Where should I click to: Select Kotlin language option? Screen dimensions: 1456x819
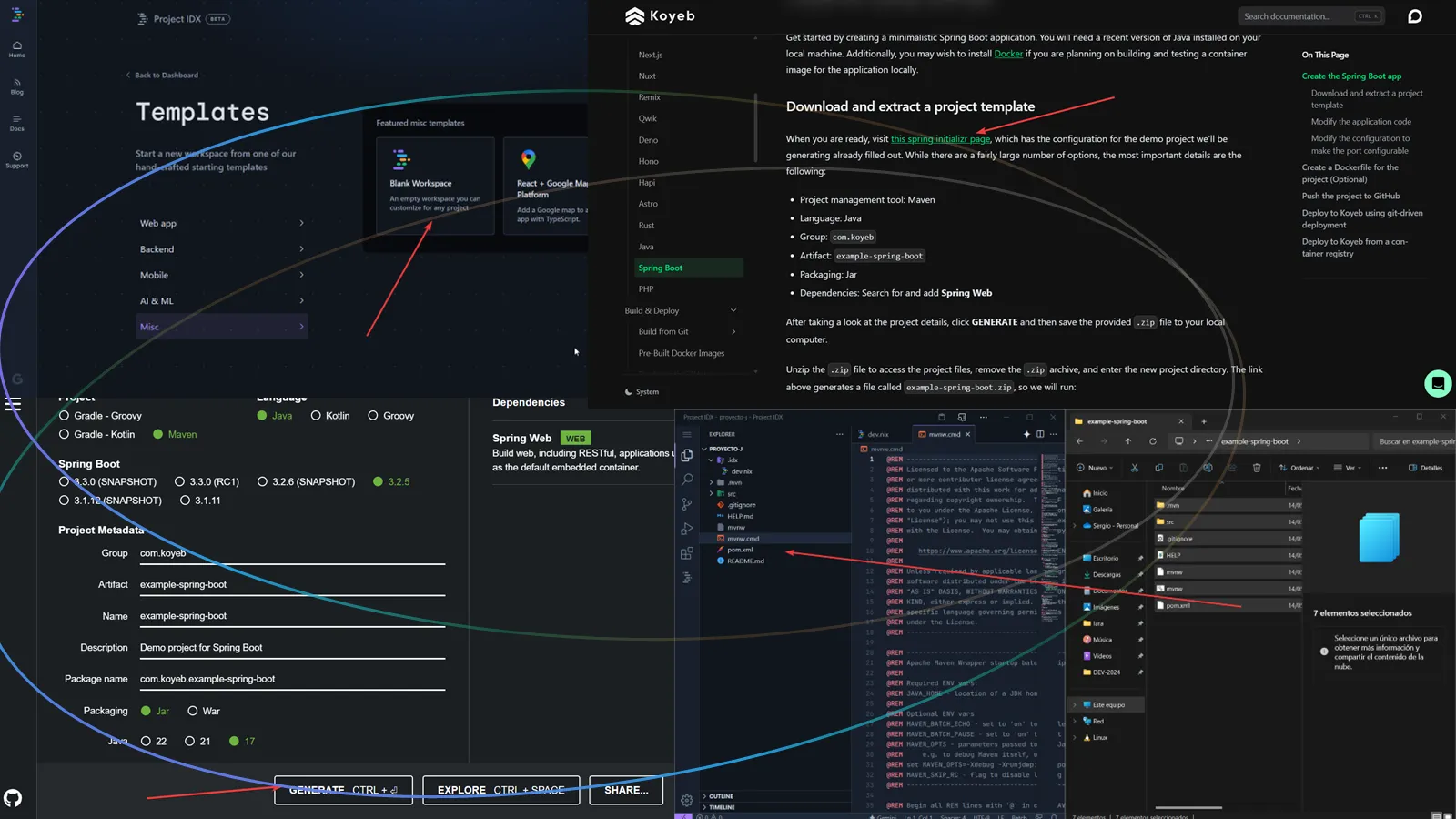[330, 416]
